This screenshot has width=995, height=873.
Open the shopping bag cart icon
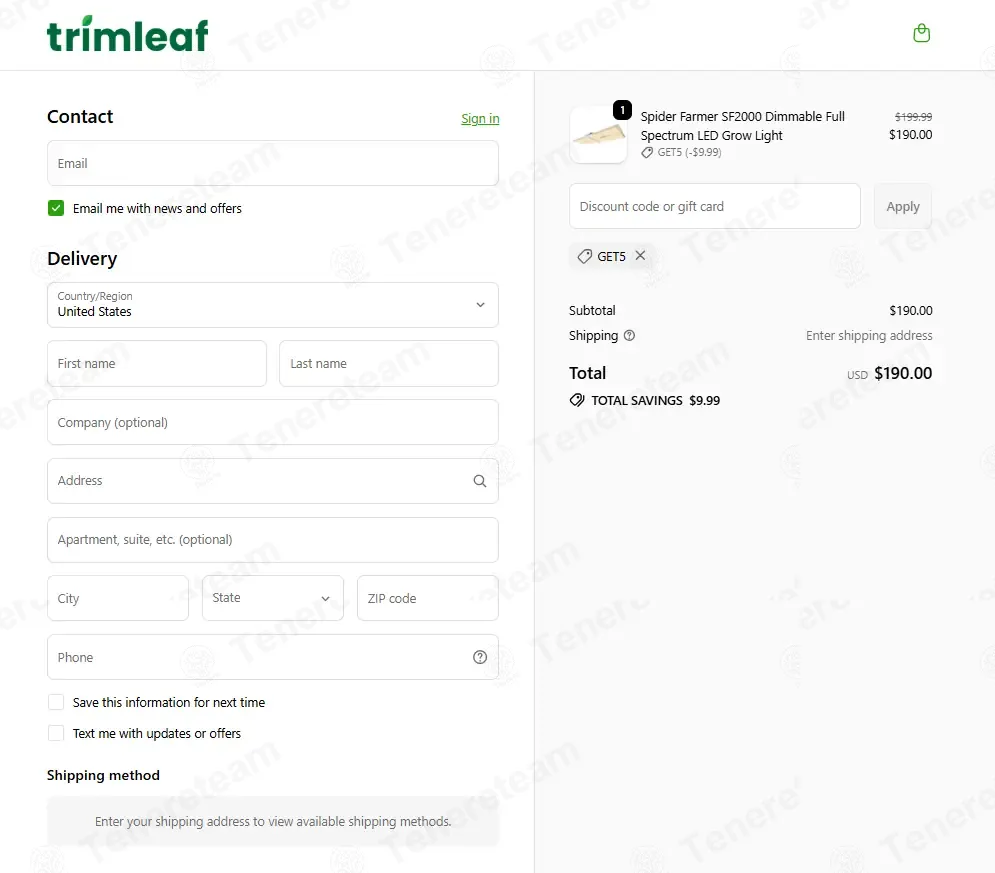921,33
